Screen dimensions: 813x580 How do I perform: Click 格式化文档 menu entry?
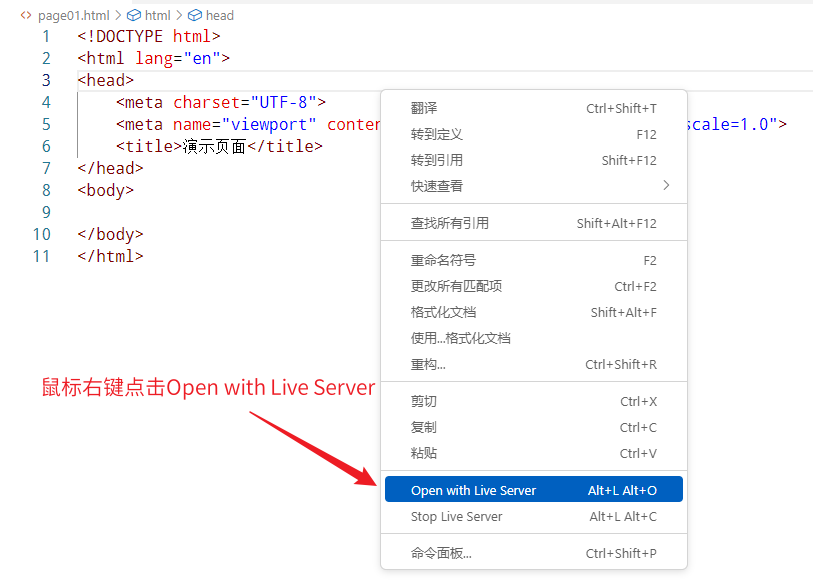tap(443, 312)
